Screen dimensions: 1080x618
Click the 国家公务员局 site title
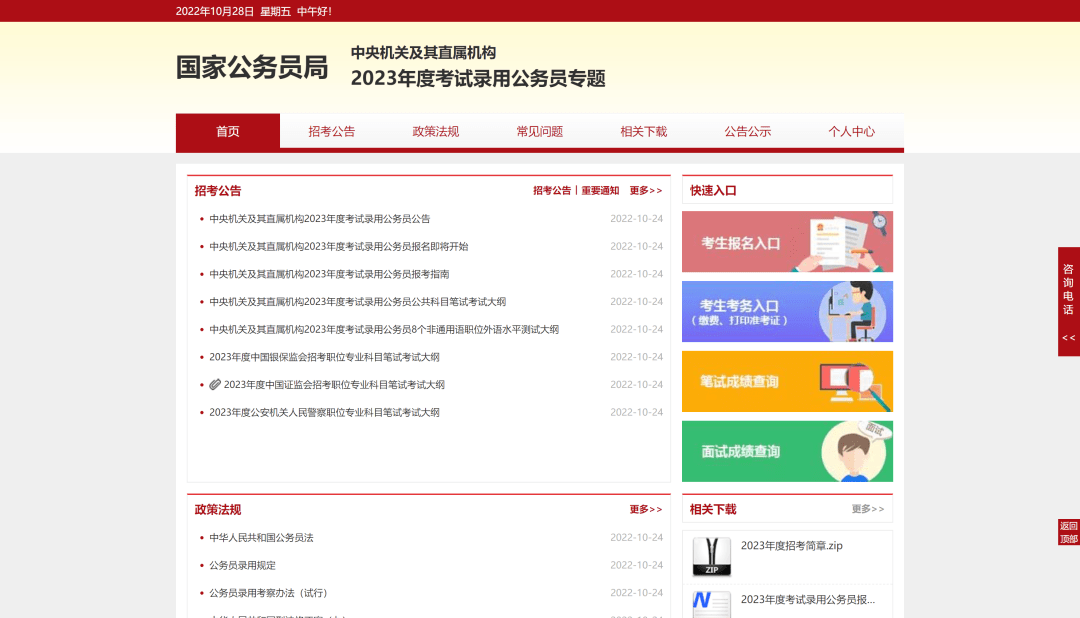(252, 68)
